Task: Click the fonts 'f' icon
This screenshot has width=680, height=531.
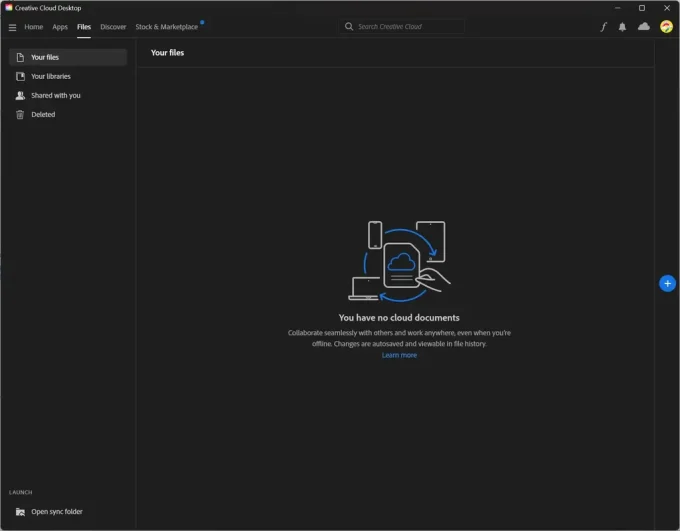Action: 603,27
